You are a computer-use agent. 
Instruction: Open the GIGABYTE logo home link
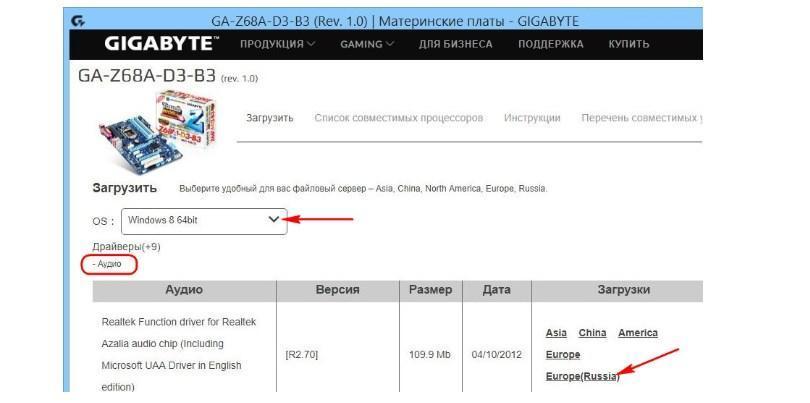point(161,44)
